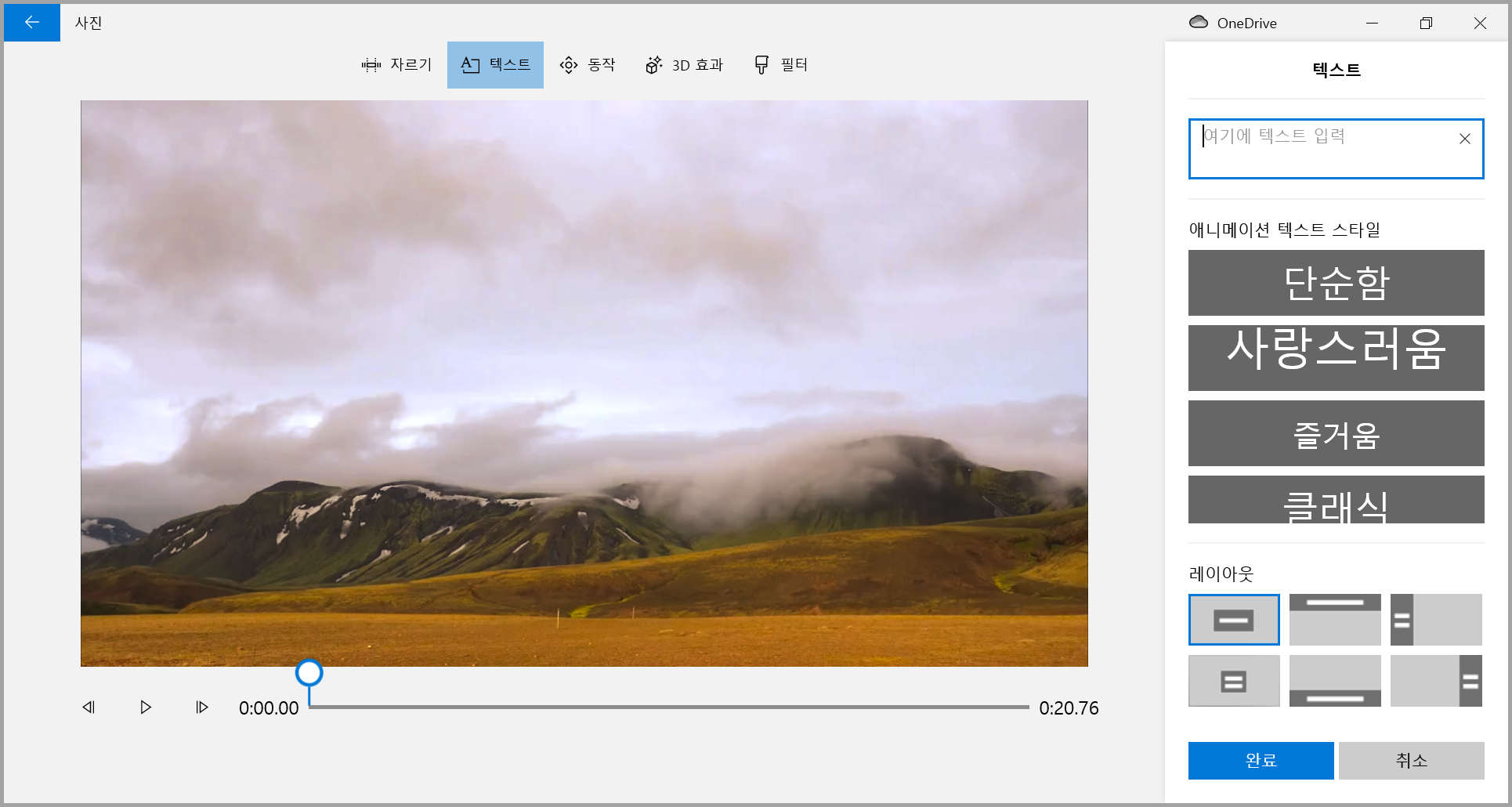The width and height of the screenshot is (1512, 807).
Task: Click the 사진 app title
Action: point(89,23)
